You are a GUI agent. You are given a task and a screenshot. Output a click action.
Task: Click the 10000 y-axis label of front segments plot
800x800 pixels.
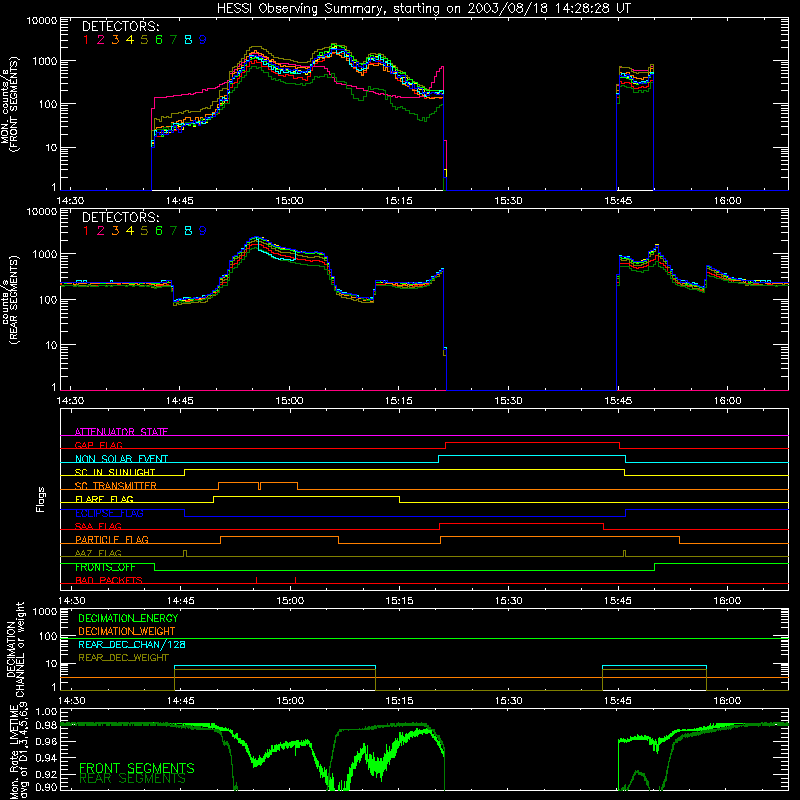(42, 21)
